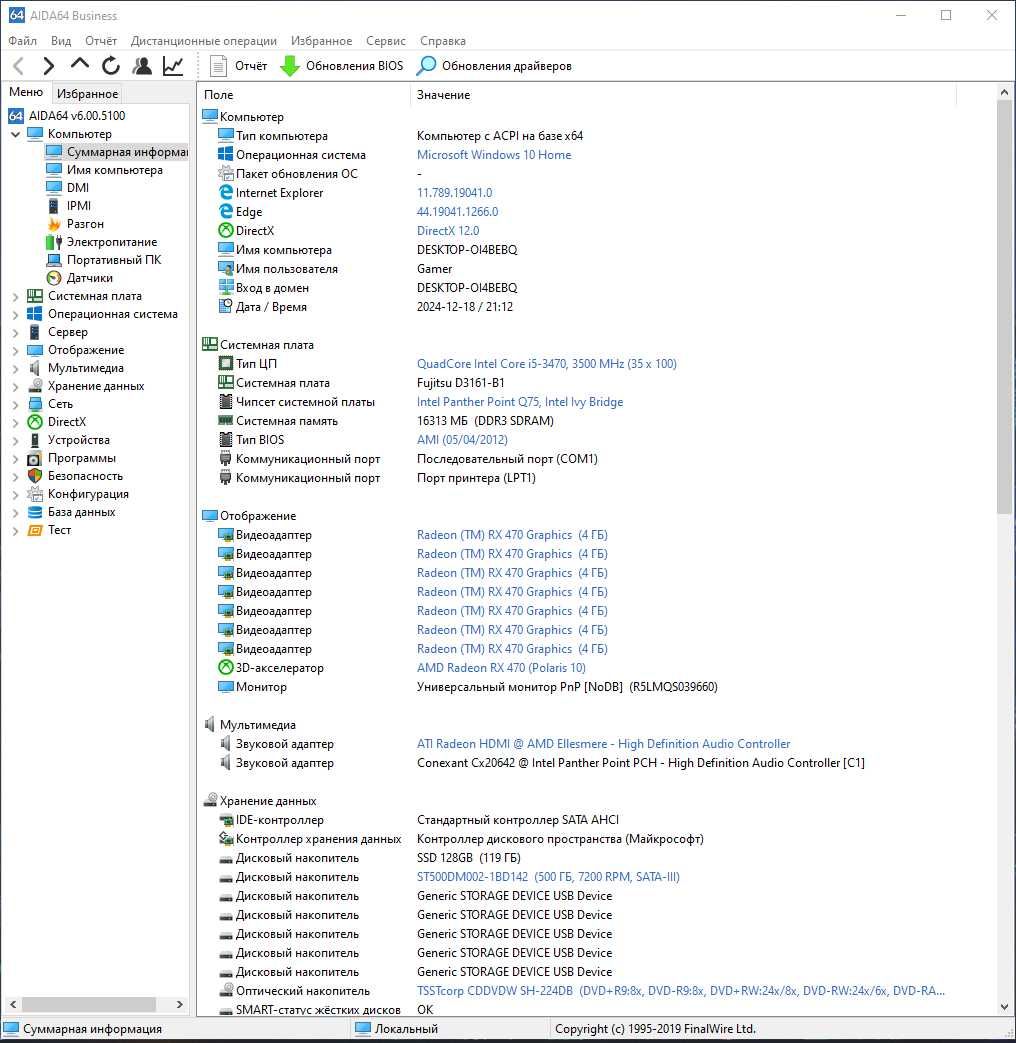Expand the Хранение данных tree node
1016x1043 pixels.
tap(15, 386)
